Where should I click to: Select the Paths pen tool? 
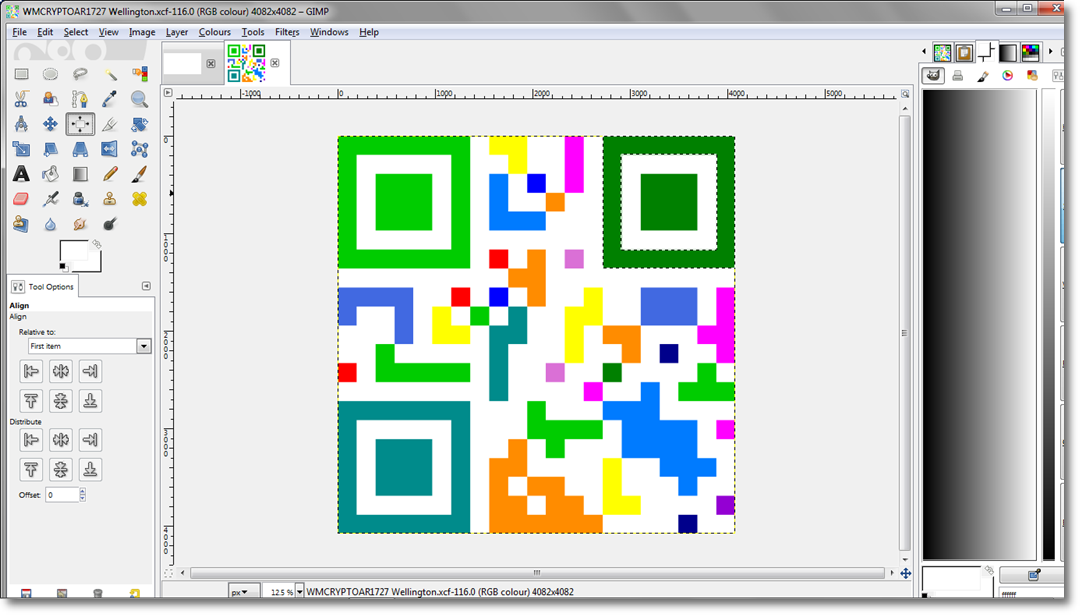coord(80,99)
